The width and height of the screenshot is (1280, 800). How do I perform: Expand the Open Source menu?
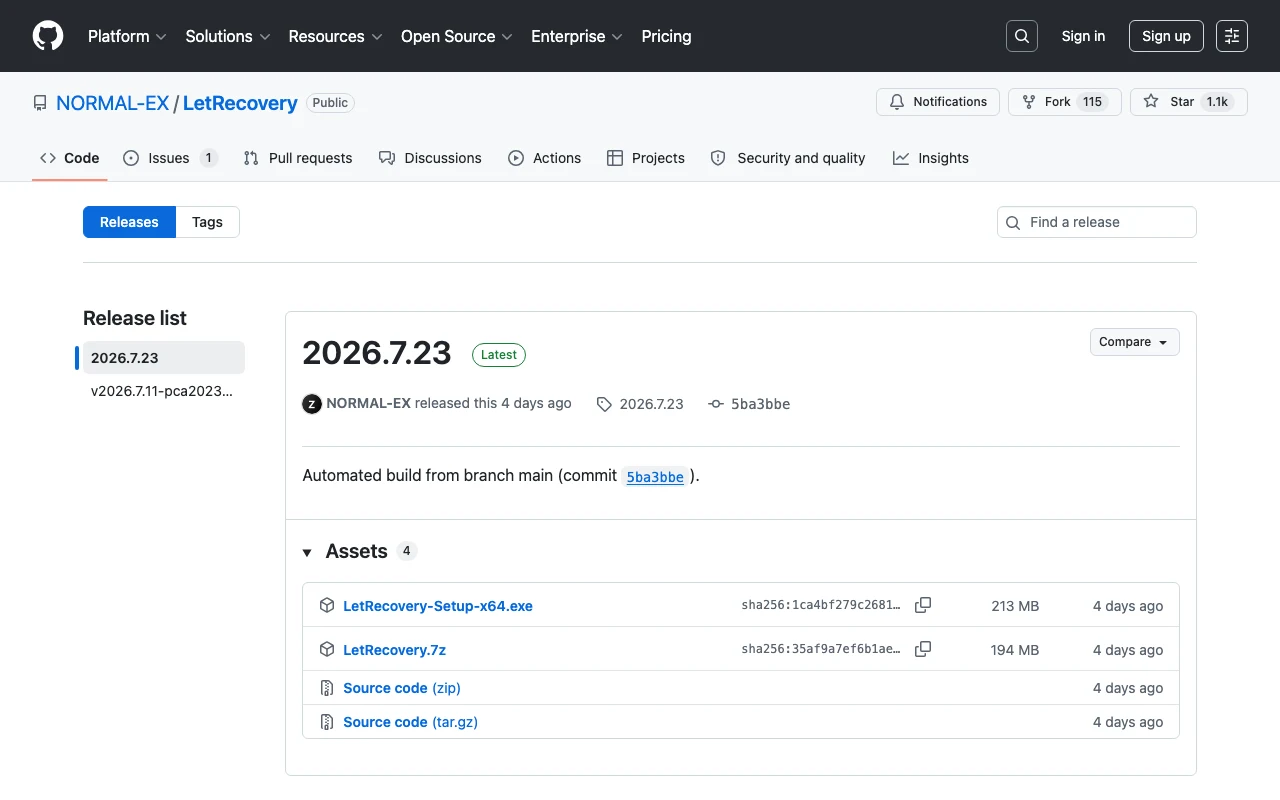click(456, 36)
